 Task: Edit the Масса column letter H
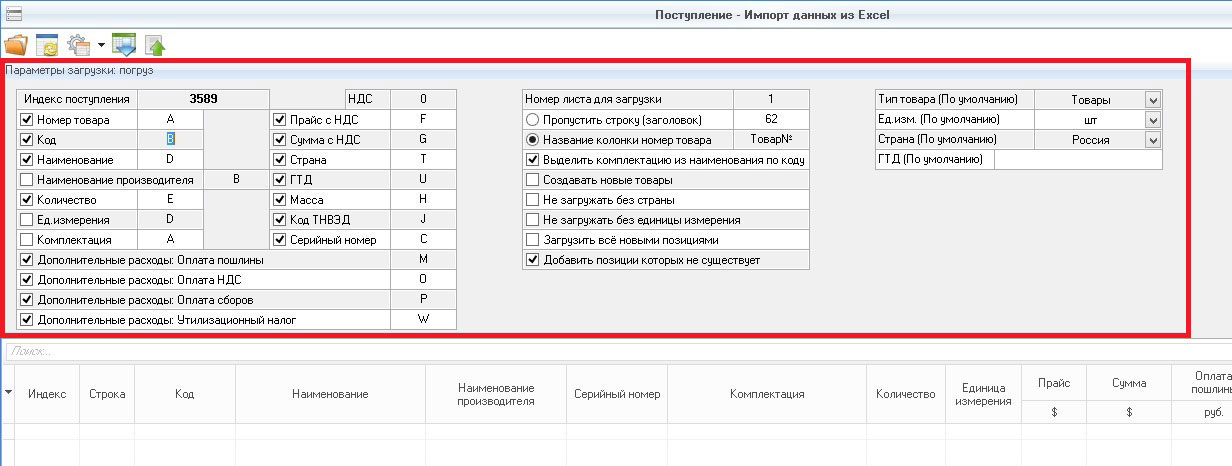[423, 199]
